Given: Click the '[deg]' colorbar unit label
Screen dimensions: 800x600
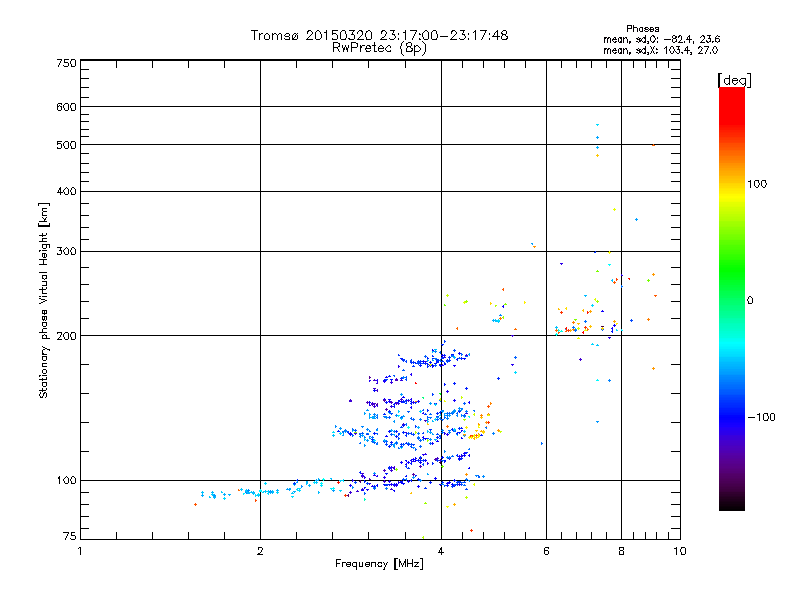Looking at the screenshot, I should [x=734, y=80].
